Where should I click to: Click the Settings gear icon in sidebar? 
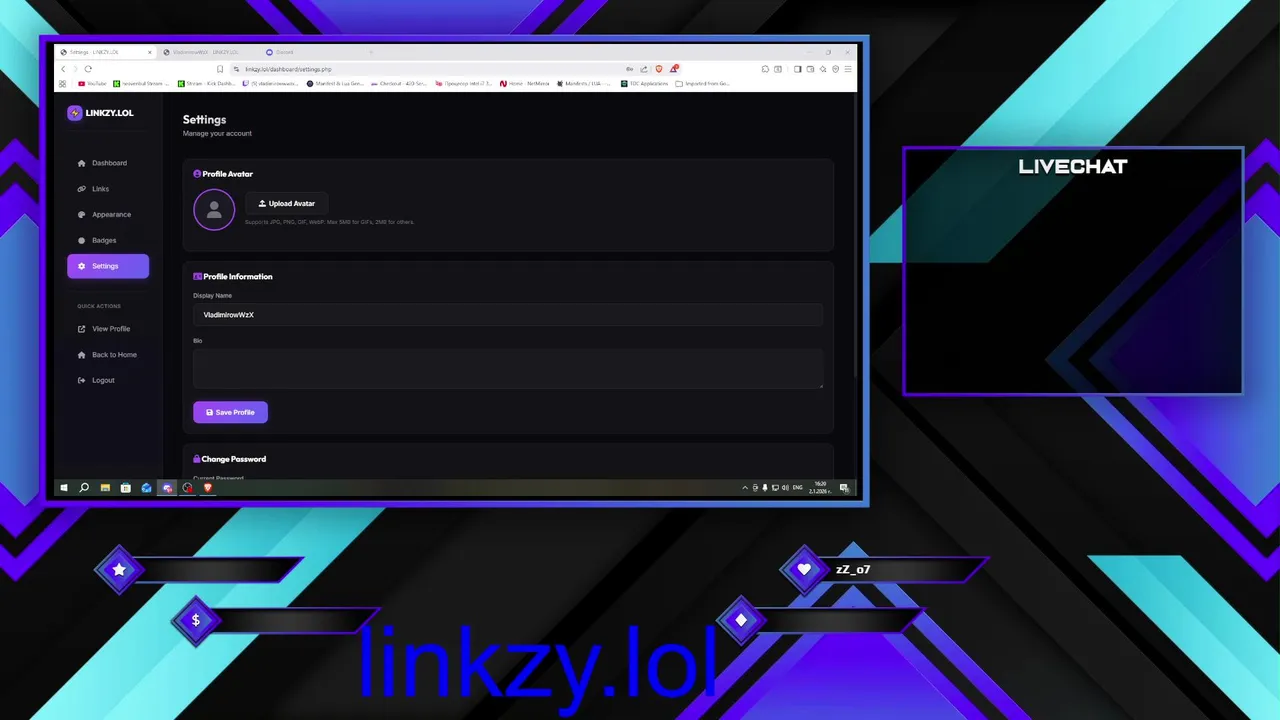(x=82, y=266)
